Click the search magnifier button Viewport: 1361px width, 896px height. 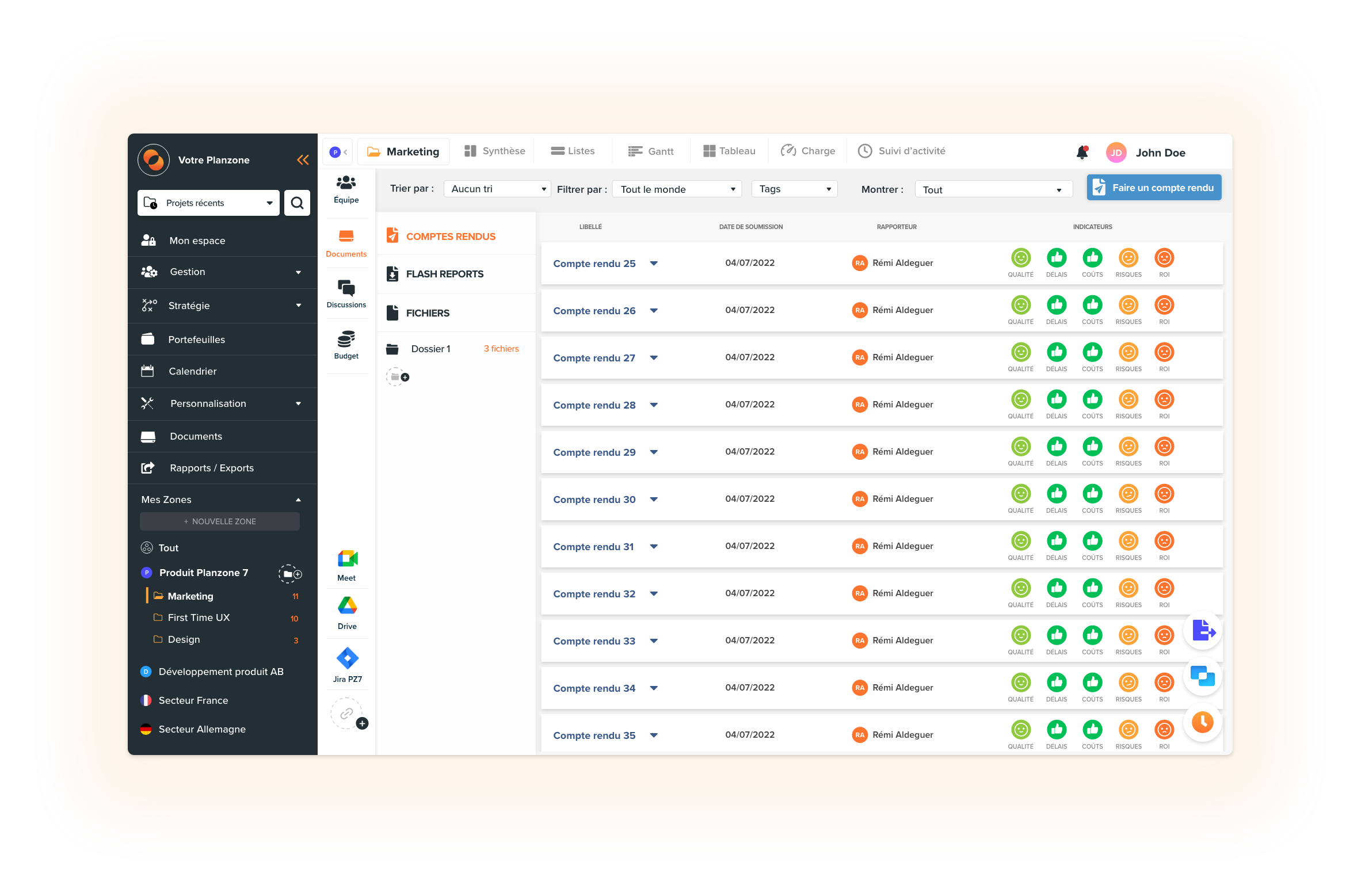point(297,203)
